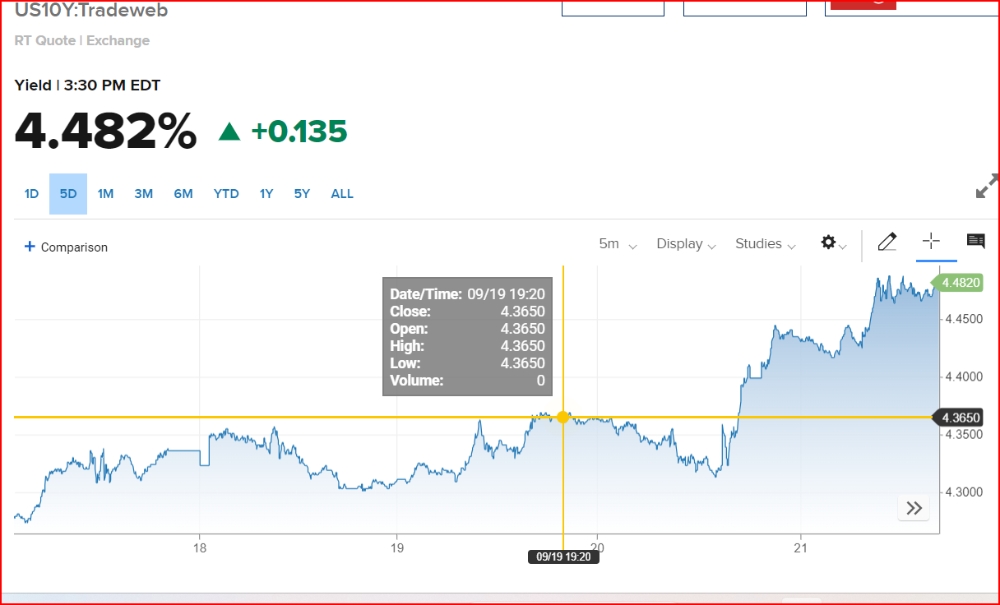The image size is (1000, 605).
Task: Jump to latest data with double chevron
Action: pos(914,508)
